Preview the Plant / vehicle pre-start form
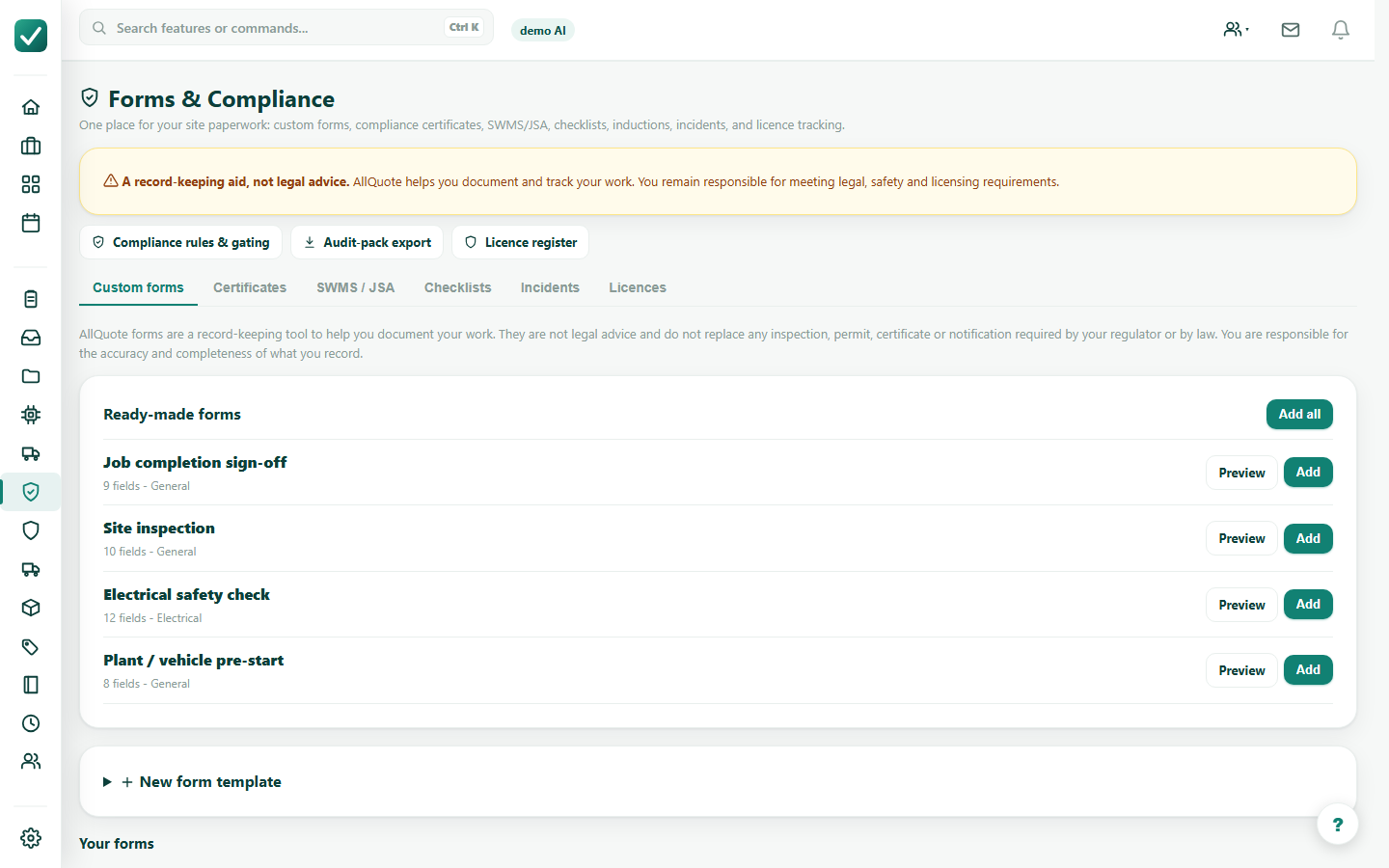Screen dimensions: 1389x868 click(1241, 670)
